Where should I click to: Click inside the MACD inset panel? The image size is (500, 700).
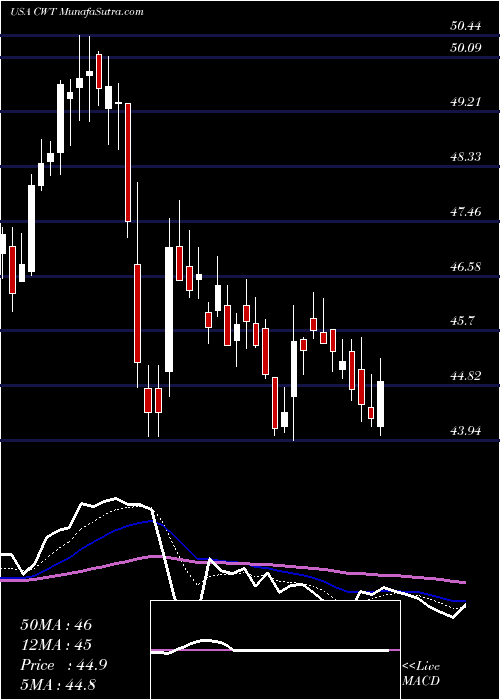[275, 650]
